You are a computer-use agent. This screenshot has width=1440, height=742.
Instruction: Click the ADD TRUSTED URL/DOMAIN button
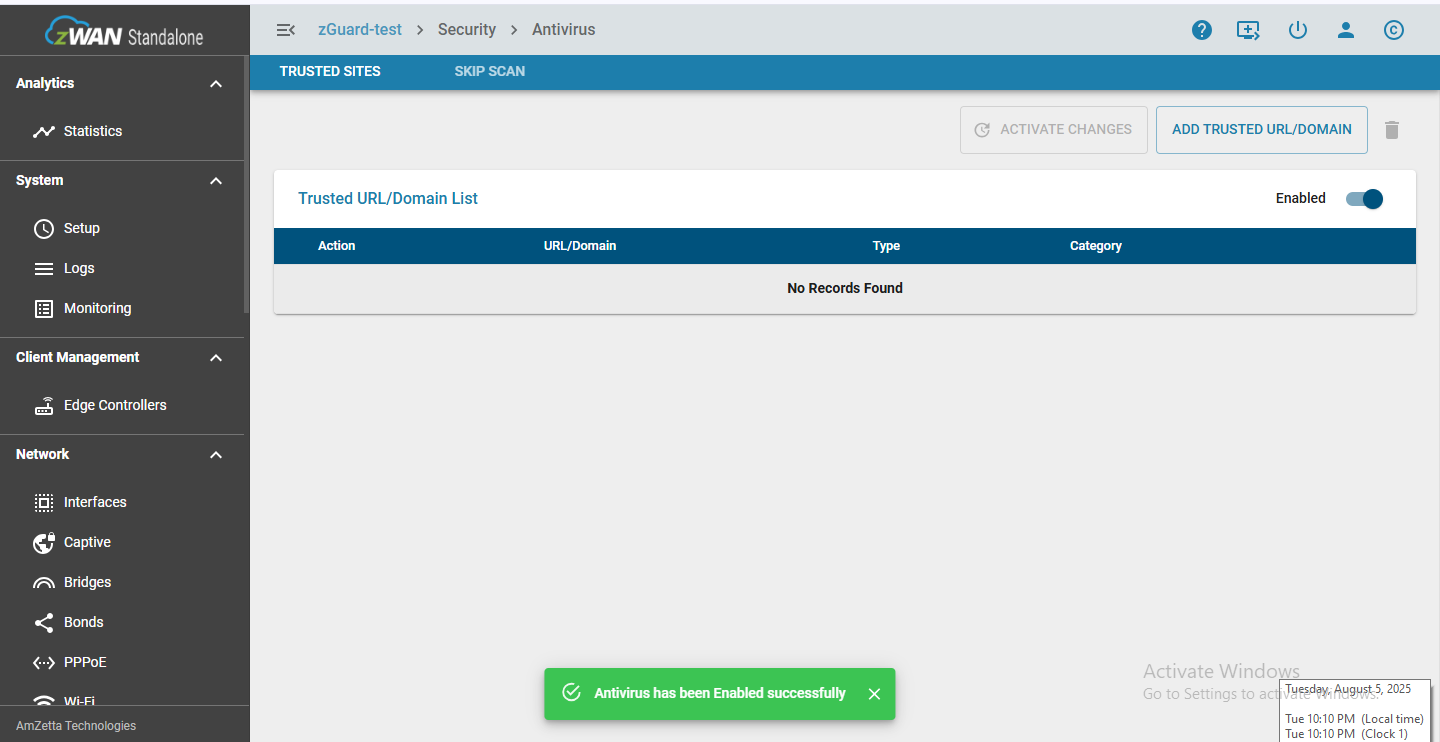(x=1261, y=129)
